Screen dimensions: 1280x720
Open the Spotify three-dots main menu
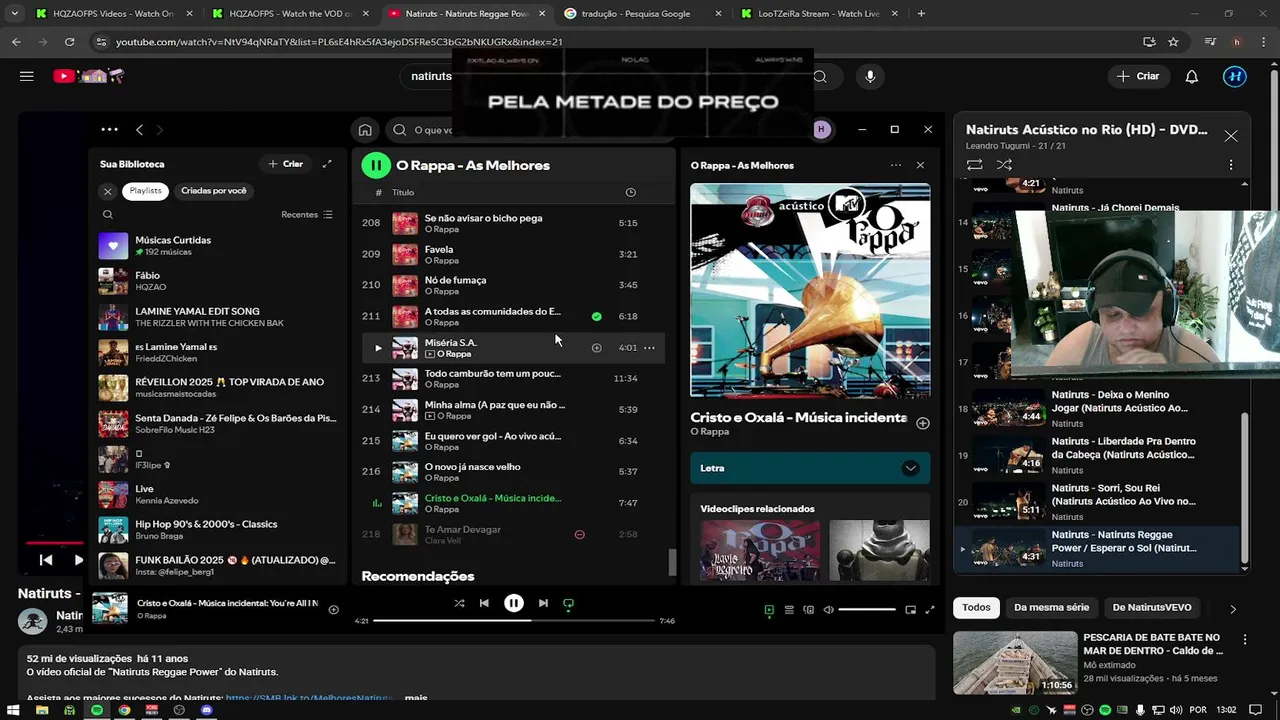[x=109, y=130]
